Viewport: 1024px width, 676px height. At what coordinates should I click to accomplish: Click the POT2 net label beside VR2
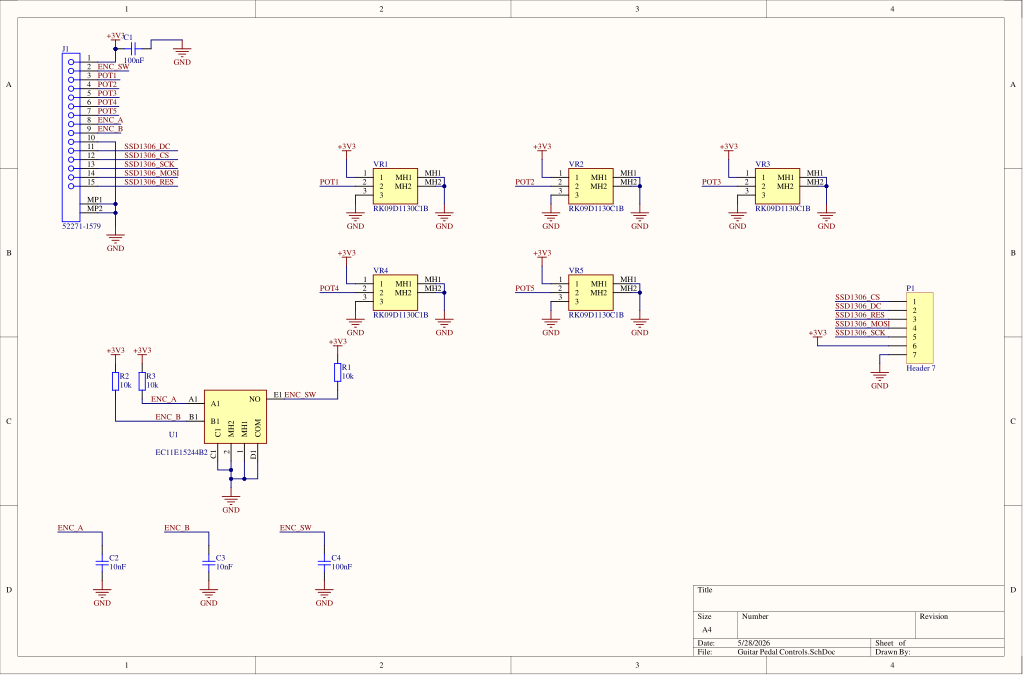coord(524,182)
